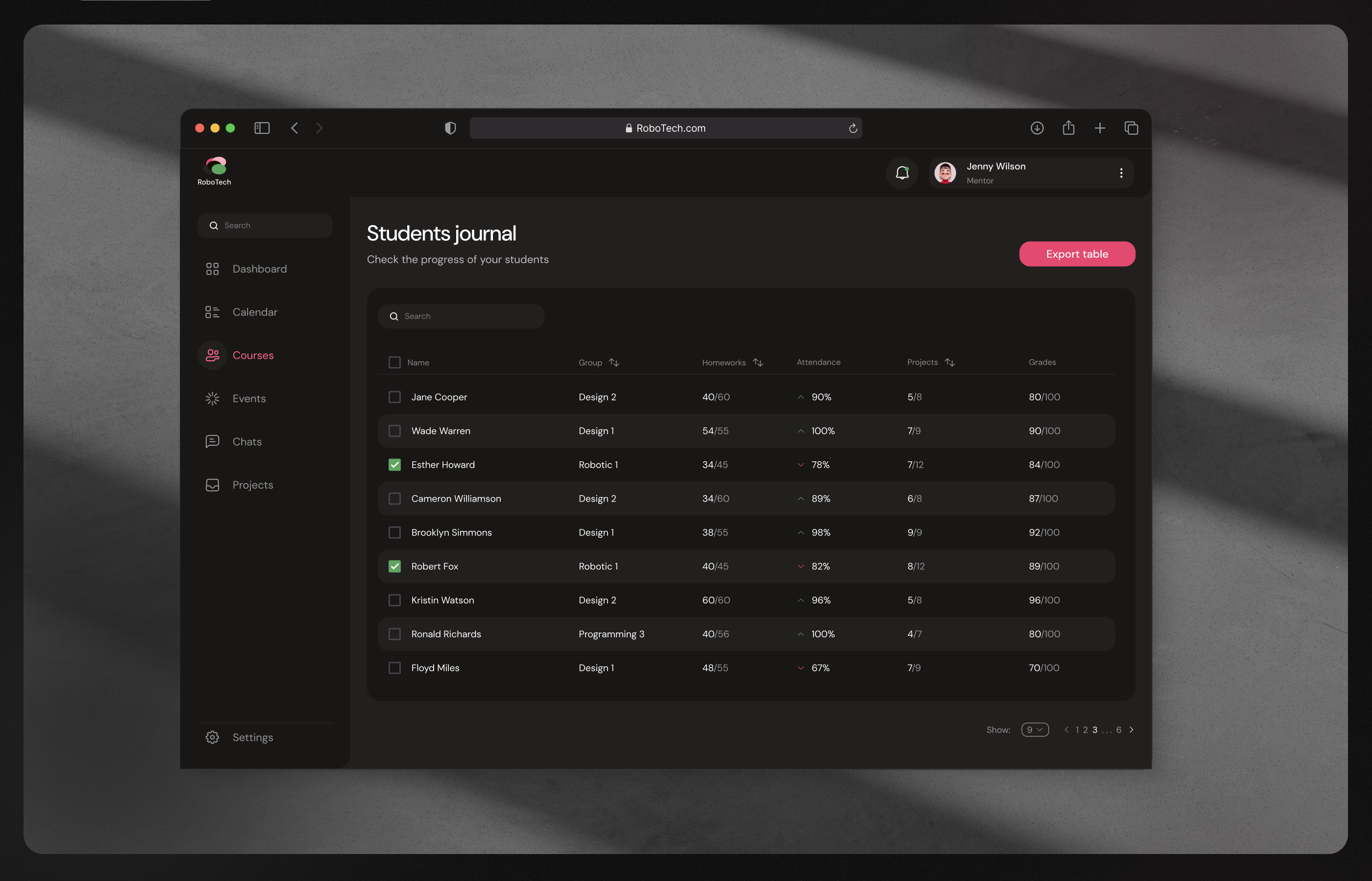Open Calendar from the sidebar icon
The width and height of the screenshot is (1372, 881).
tap(212, 312)
